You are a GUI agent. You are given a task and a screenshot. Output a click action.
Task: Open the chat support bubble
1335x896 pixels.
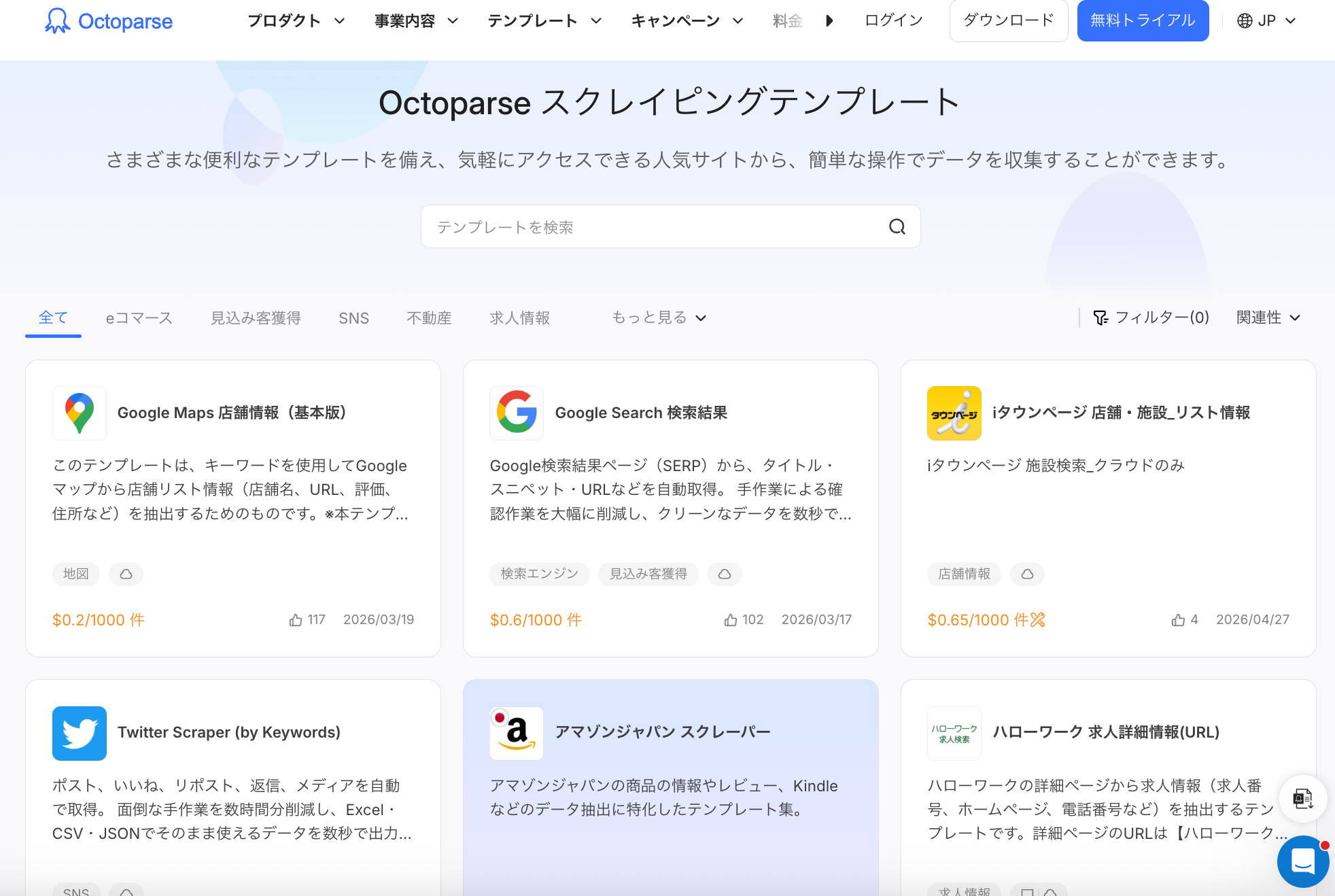tap(1303, 861)
